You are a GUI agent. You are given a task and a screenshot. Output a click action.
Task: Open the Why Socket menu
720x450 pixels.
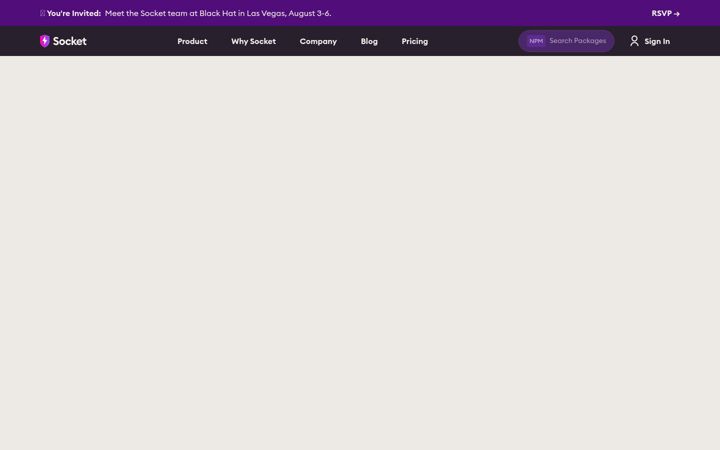tap(253, 41)
